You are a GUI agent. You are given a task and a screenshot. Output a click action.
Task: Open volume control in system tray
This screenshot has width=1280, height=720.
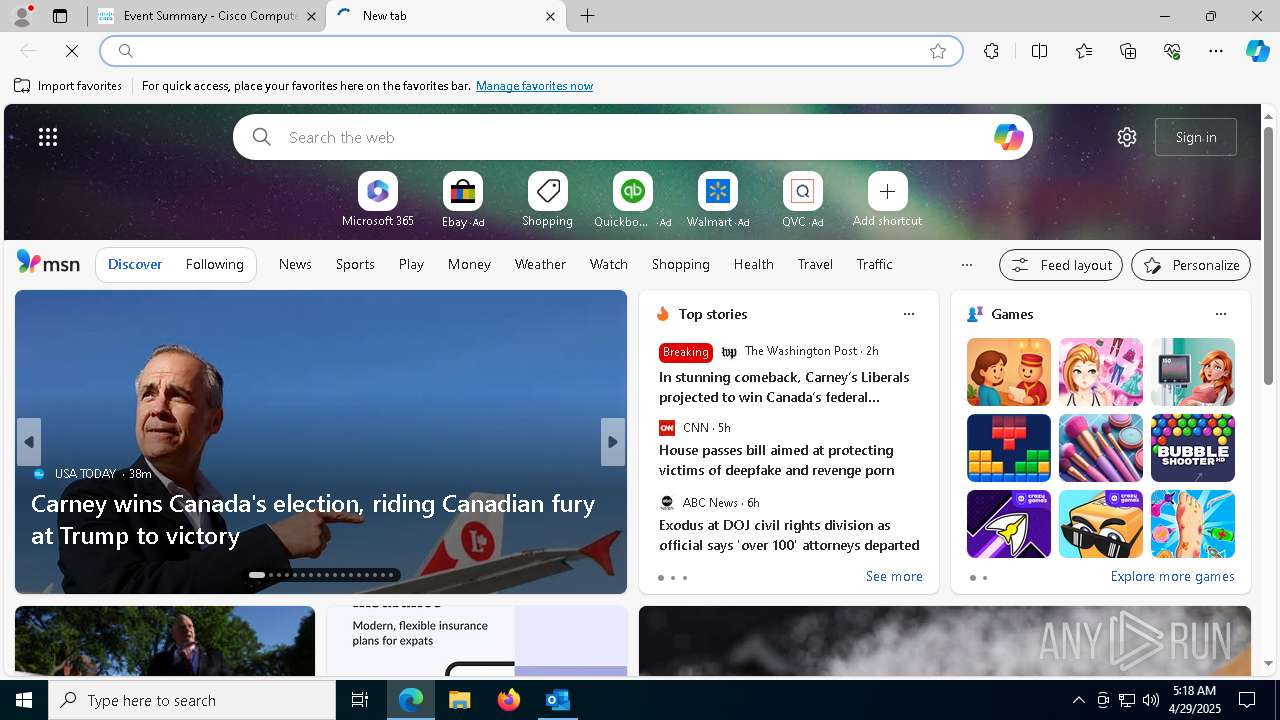pyautogui.click(x=1150, y=700)
